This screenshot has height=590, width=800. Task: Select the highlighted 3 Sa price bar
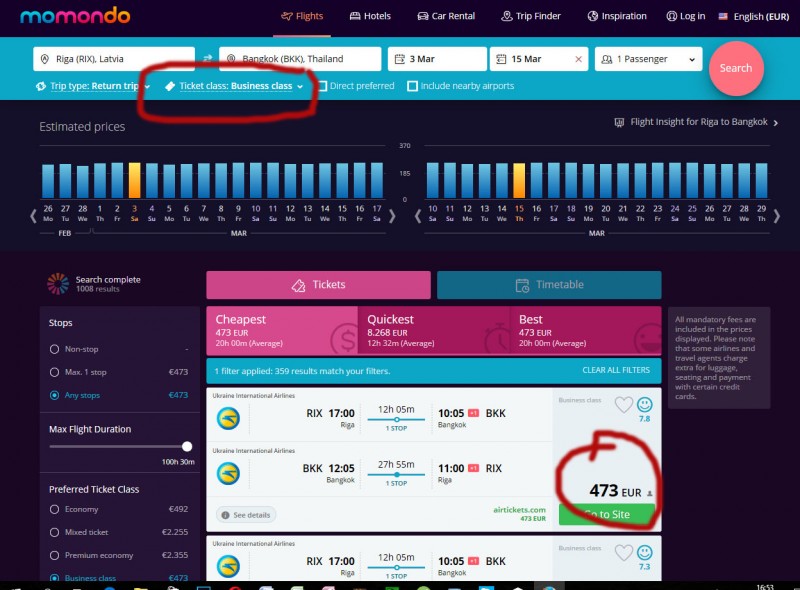pos(135,180)
